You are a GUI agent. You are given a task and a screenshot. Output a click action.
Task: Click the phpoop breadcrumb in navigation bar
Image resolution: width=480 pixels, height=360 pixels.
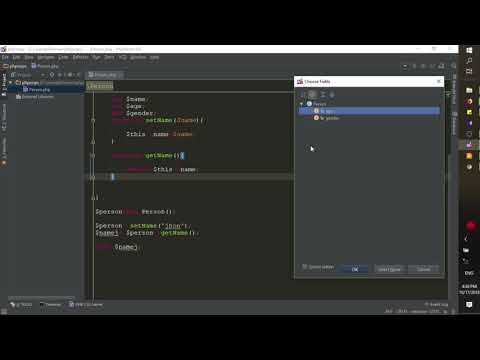[15, 66]
